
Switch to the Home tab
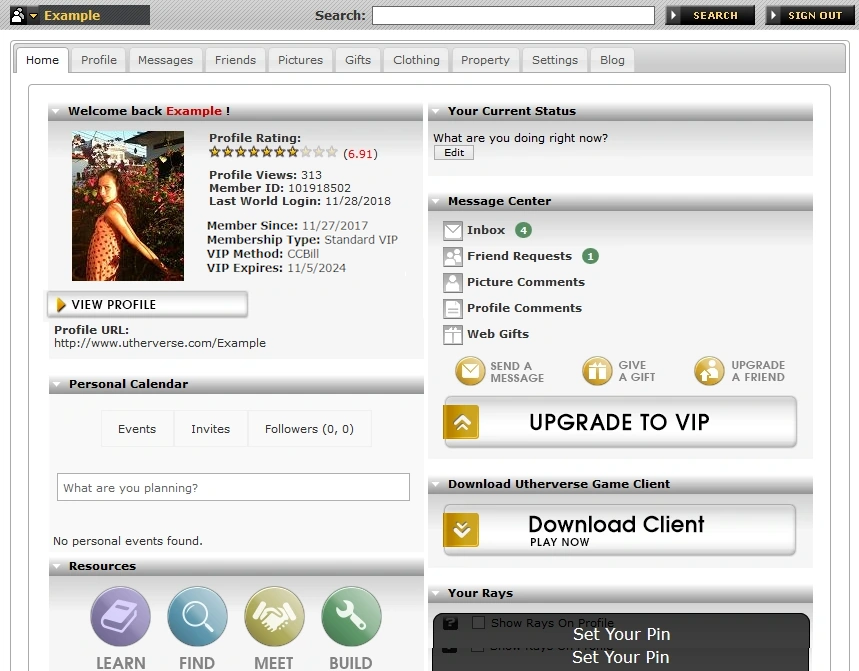point(42,60)
